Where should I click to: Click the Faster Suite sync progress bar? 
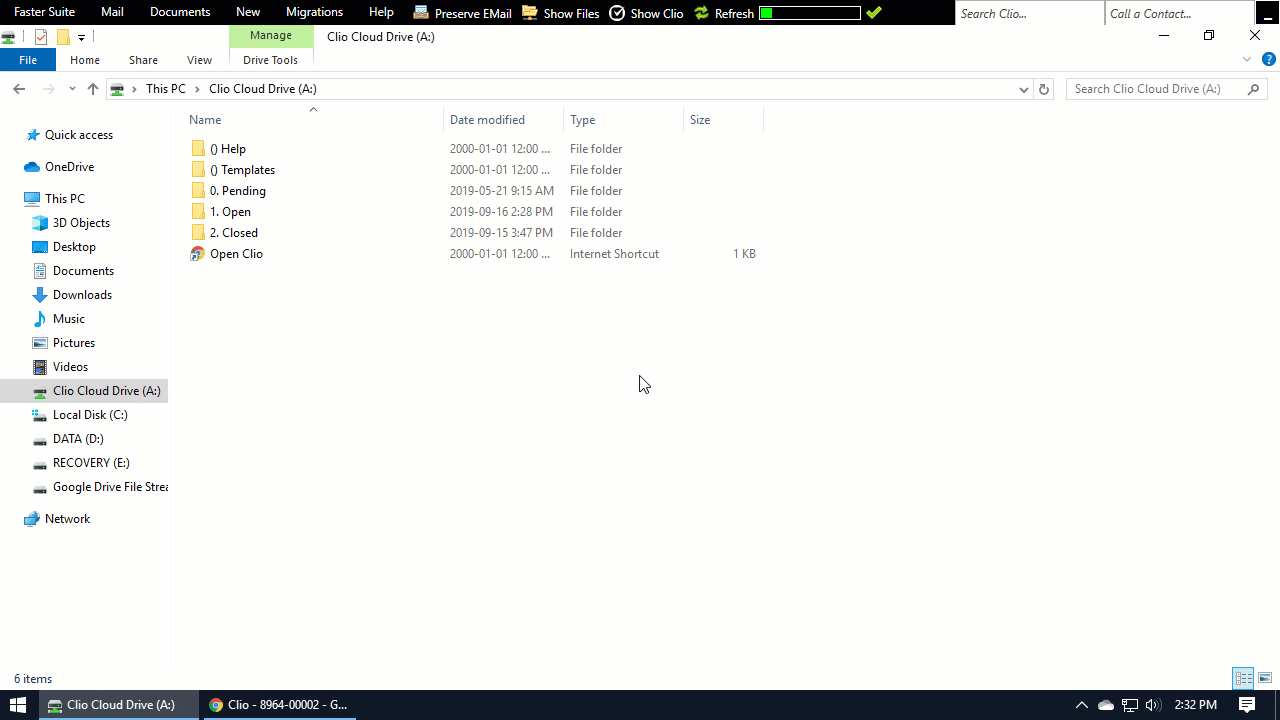coord(810,13)
